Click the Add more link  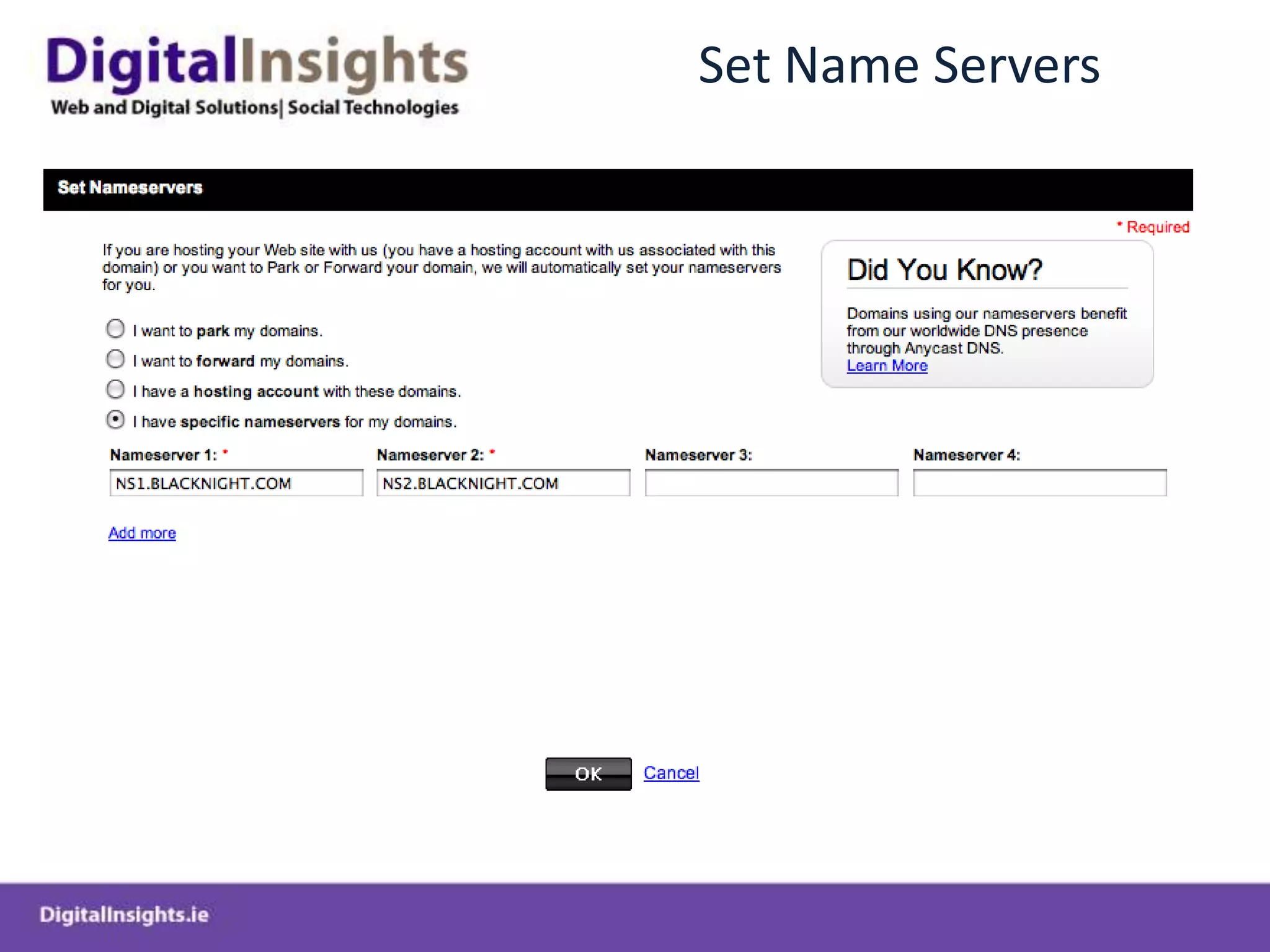(142, 533)
